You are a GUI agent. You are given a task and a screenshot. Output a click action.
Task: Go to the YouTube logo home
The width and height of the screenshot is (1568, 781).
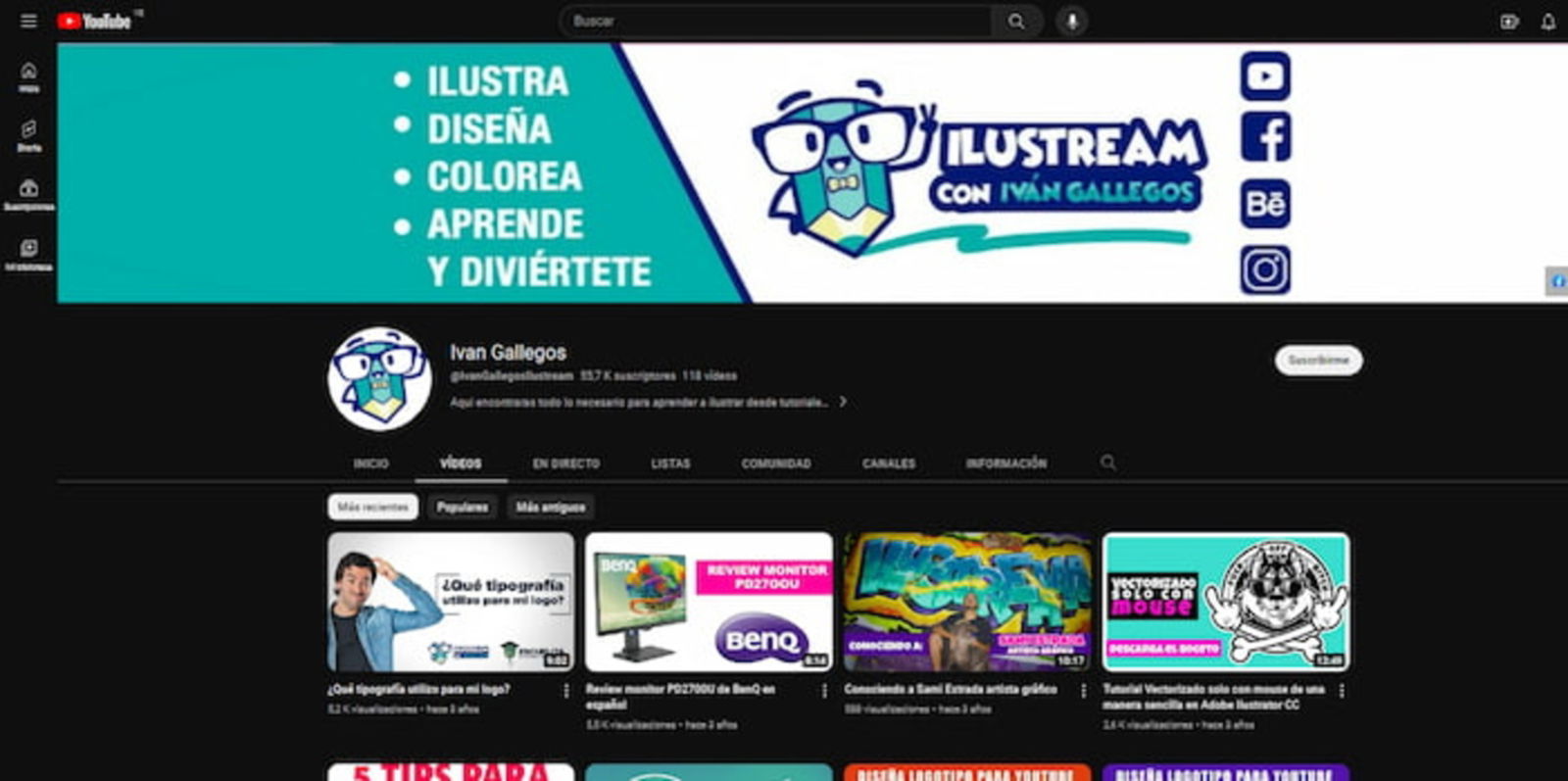(94, 21)
